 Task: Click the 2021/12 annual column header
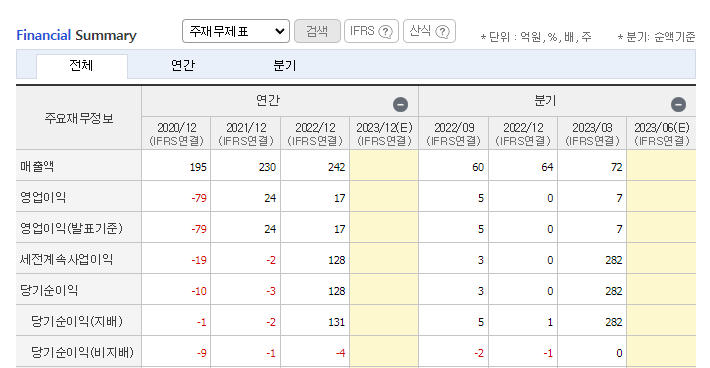pos(245,134)
